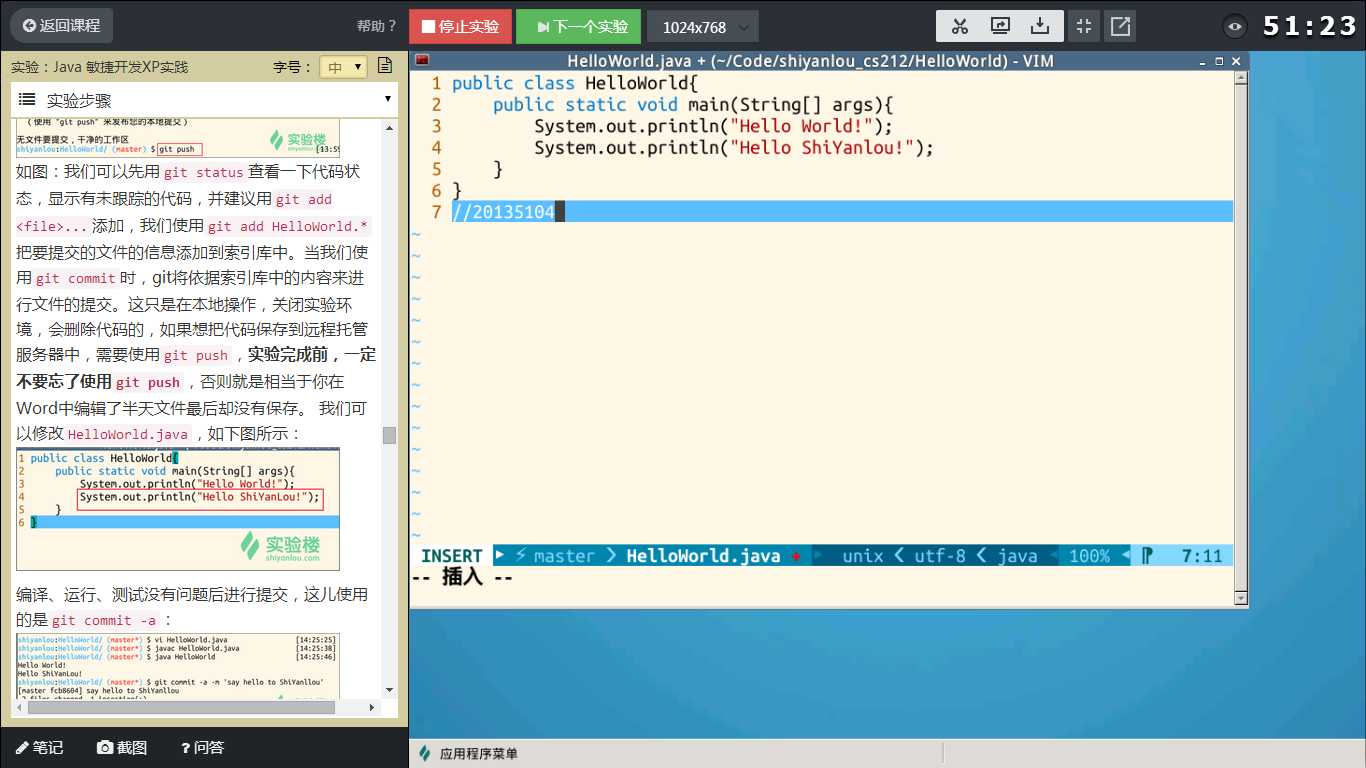Click the utf-8 encoding indicator
1366x768 pixels.
(940, 556)
